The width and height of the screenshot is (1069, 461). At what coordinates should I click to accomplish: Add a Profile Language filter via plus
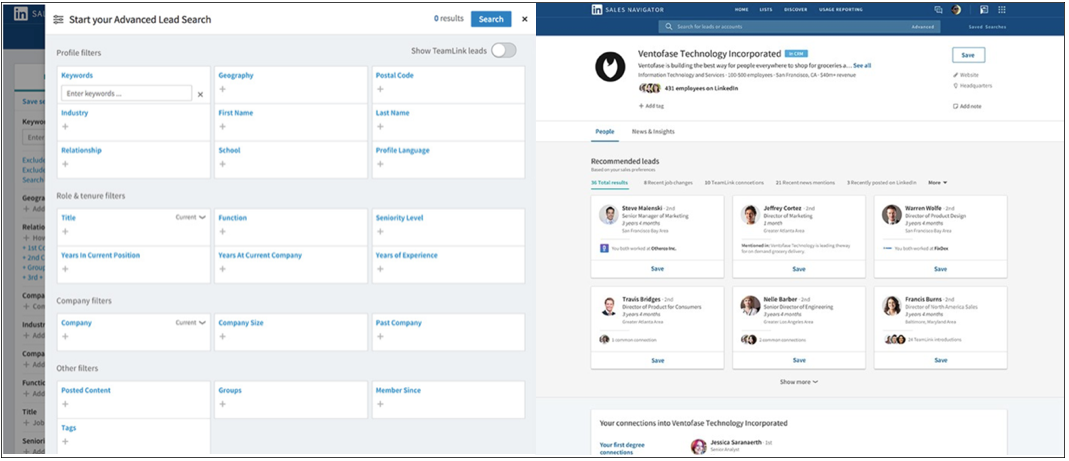[x=380, y=164]
